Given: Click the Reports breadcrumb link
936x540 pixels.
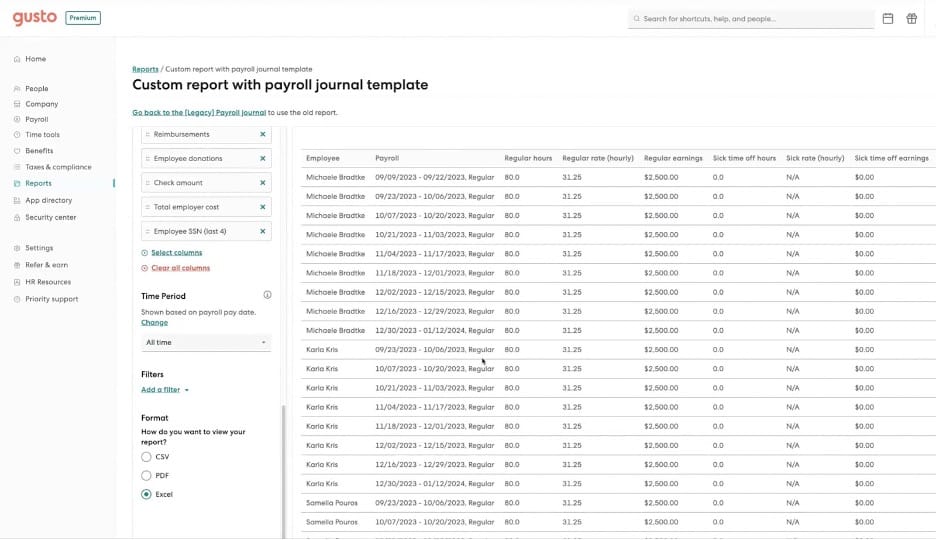Looking at the screenshot, I should [x=145, y=69].
